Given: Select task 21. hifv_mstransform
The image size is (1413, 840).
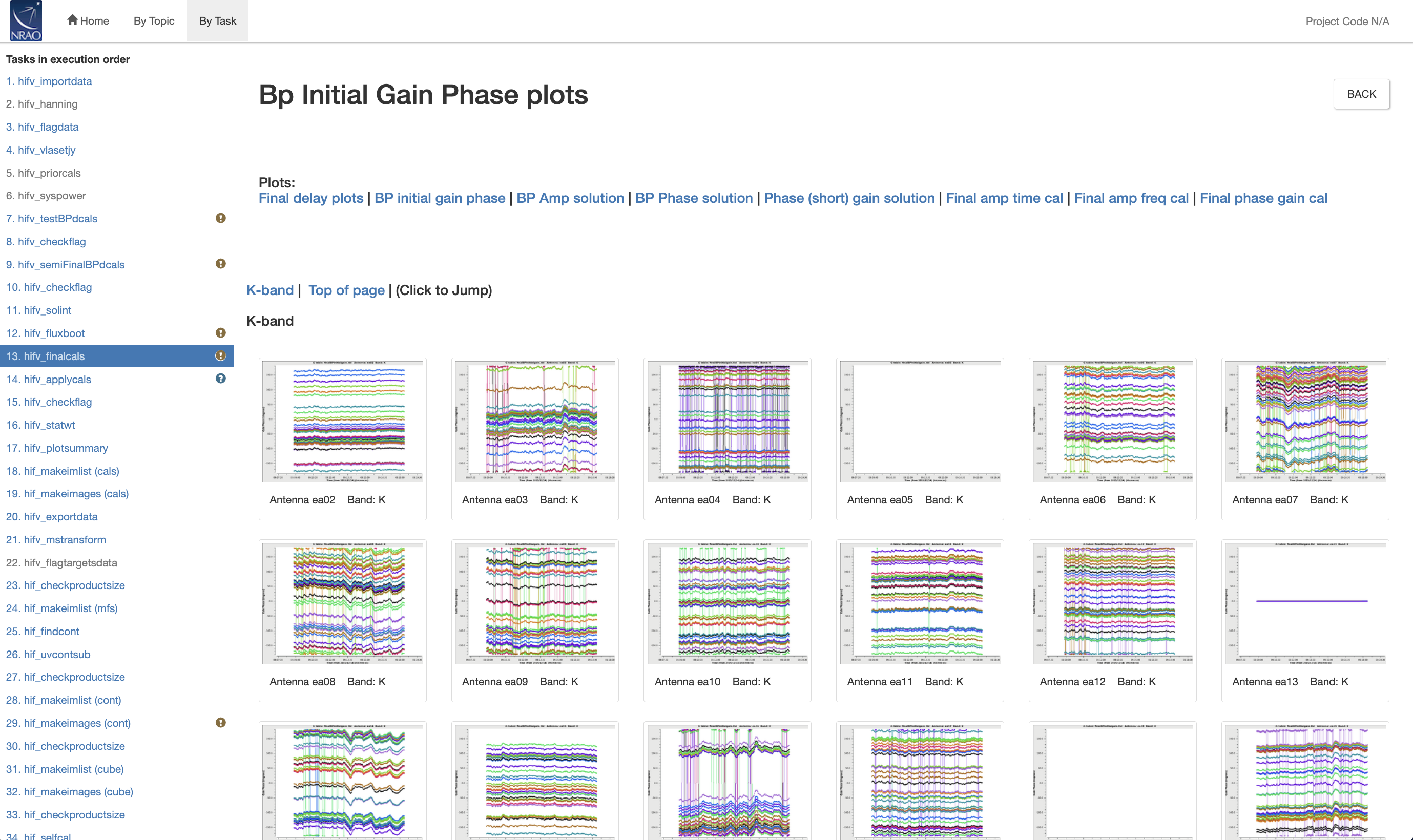Looking at the screenshot, I should click(x=56, y=539).
